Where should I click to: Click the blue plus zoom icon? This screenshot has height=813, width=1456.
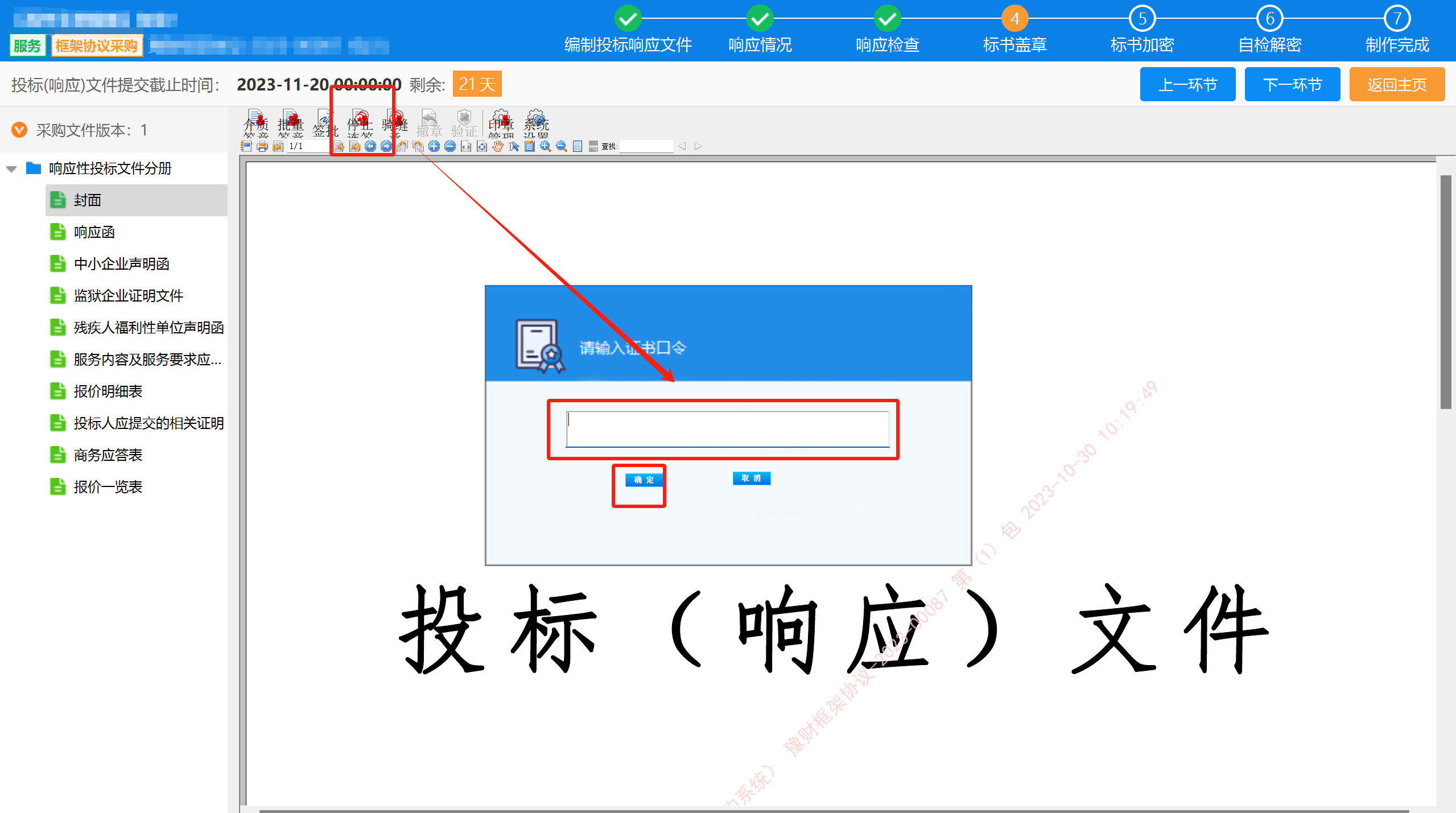[434, 146]
